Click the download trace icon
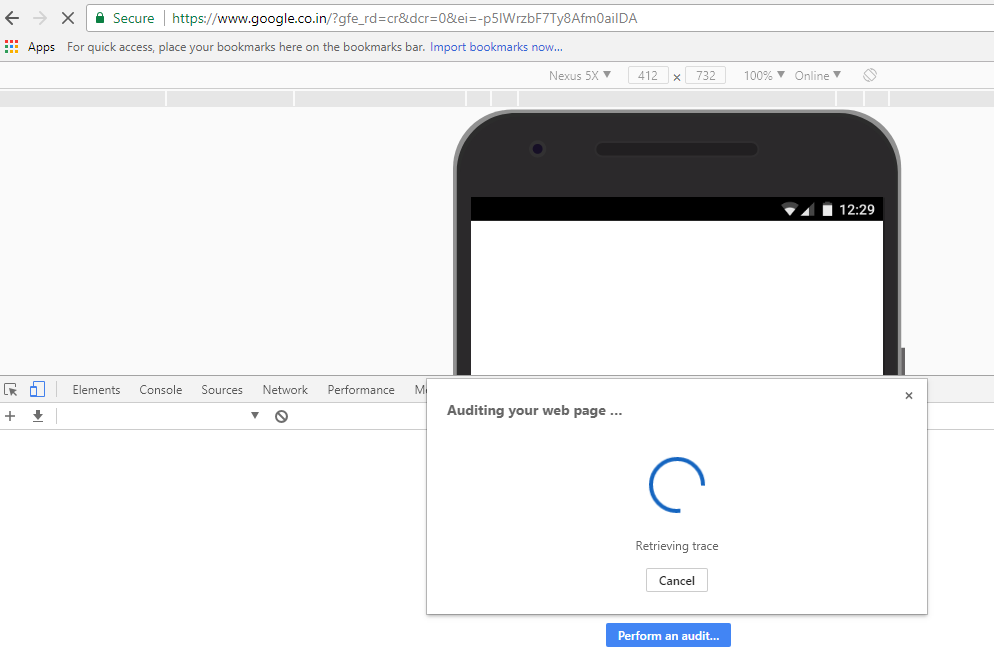 (37, 415)
